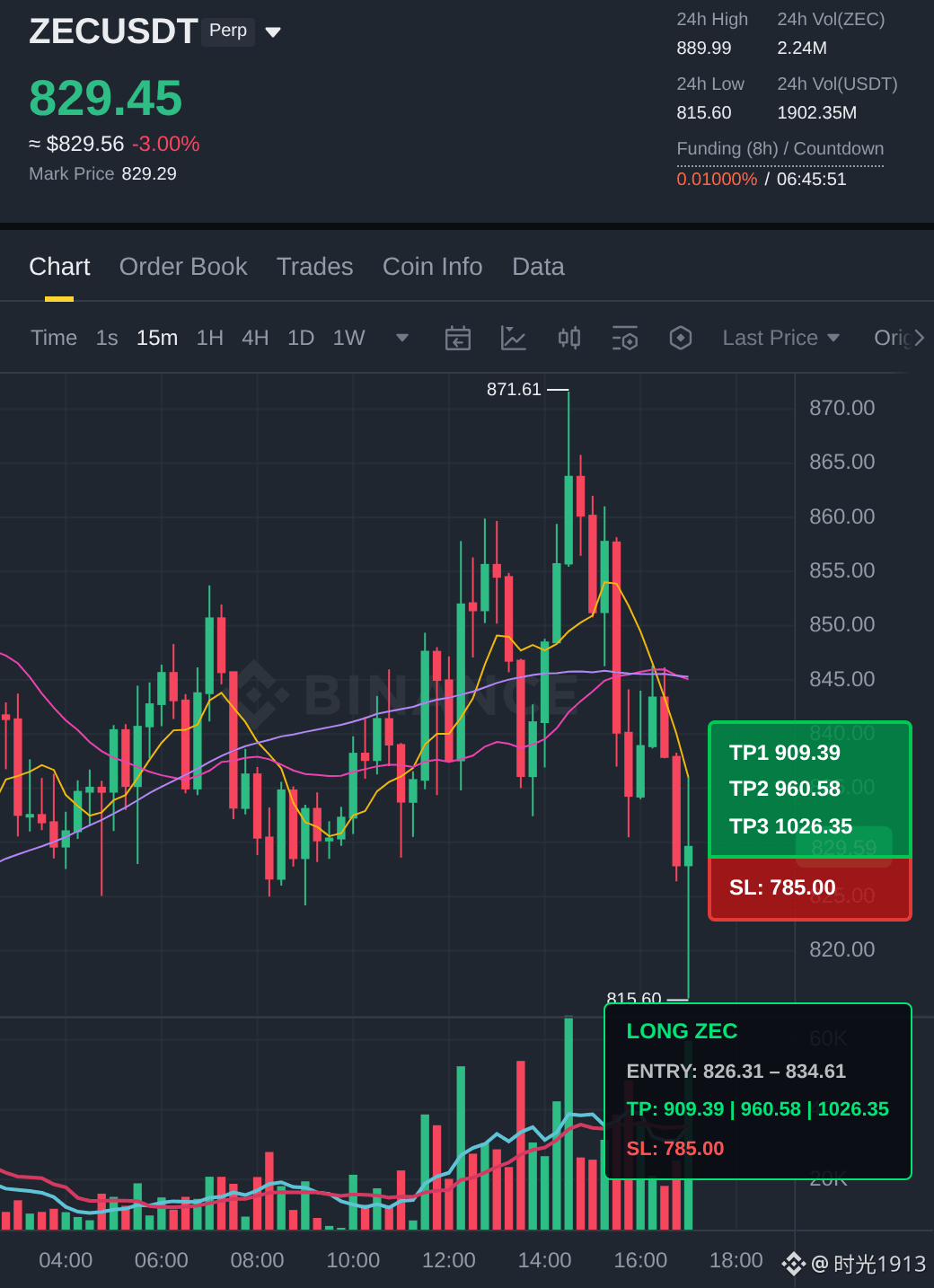934x1288 pixels.
Task: Tap the funding rate 0.01000% value
Action: pyautogui.click(x=717, y=179)
